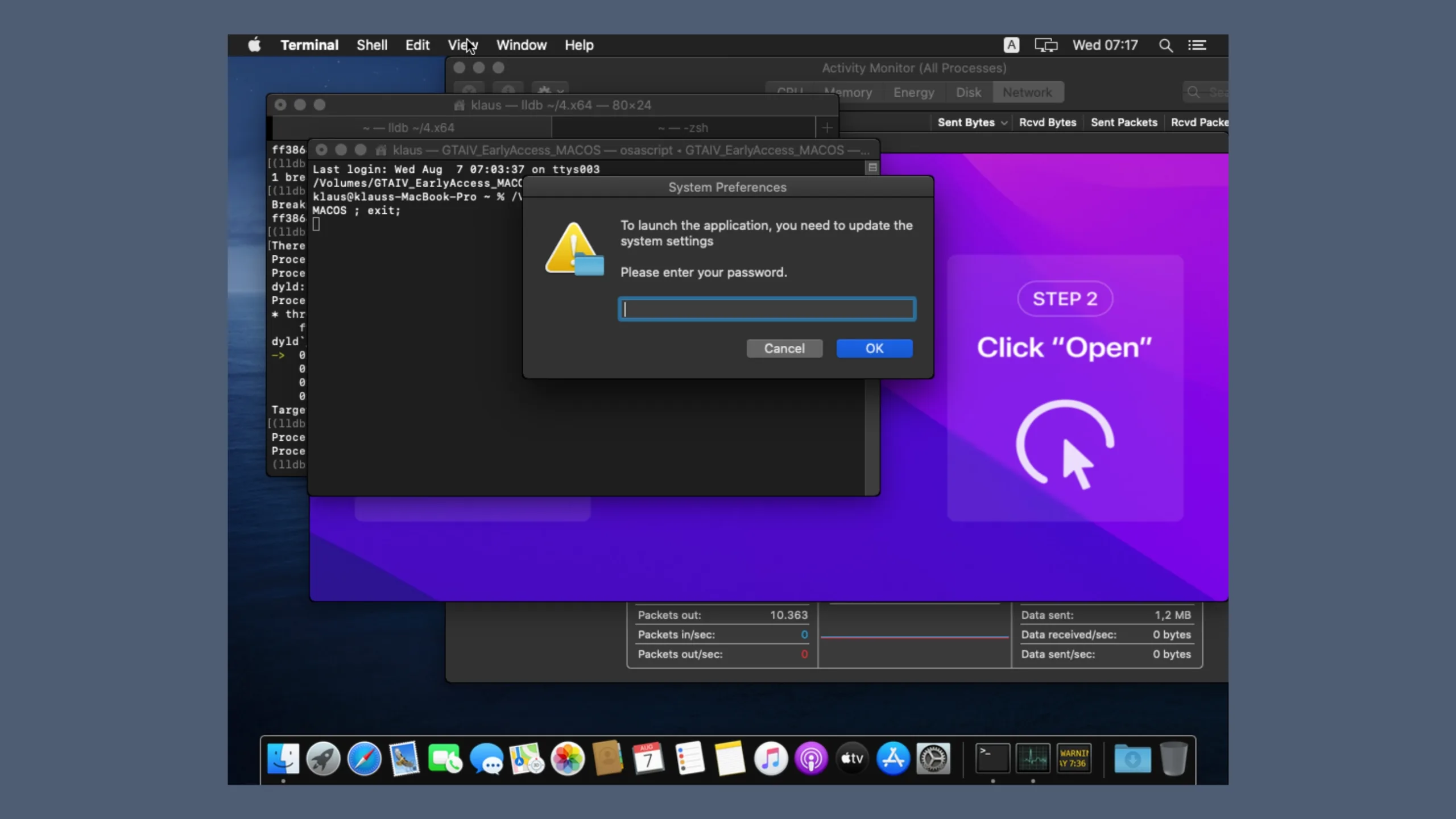Open the Edit menu
This screenshot has height=819, width=1456.
coord(417,45)
